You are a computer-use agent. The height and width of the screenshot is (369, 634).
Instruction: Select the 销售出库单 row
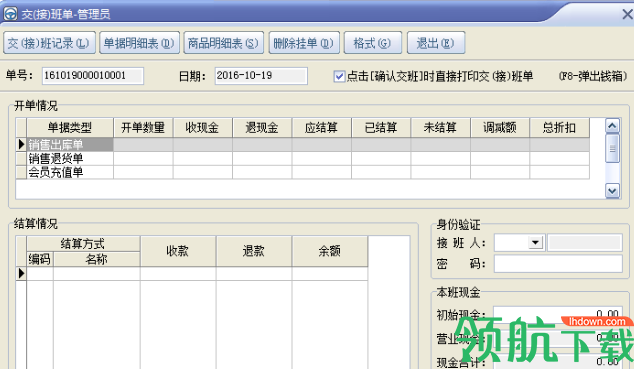(302, 145)
